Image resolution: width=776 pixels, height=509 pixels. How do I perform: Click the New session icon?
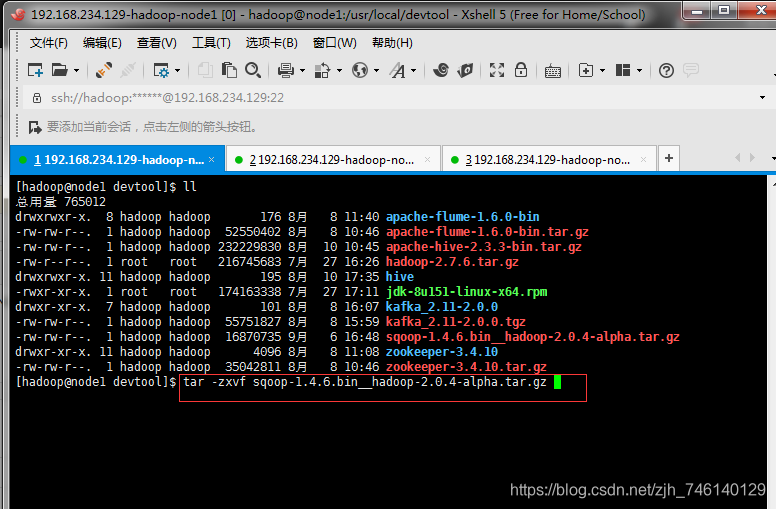(35, 70)
